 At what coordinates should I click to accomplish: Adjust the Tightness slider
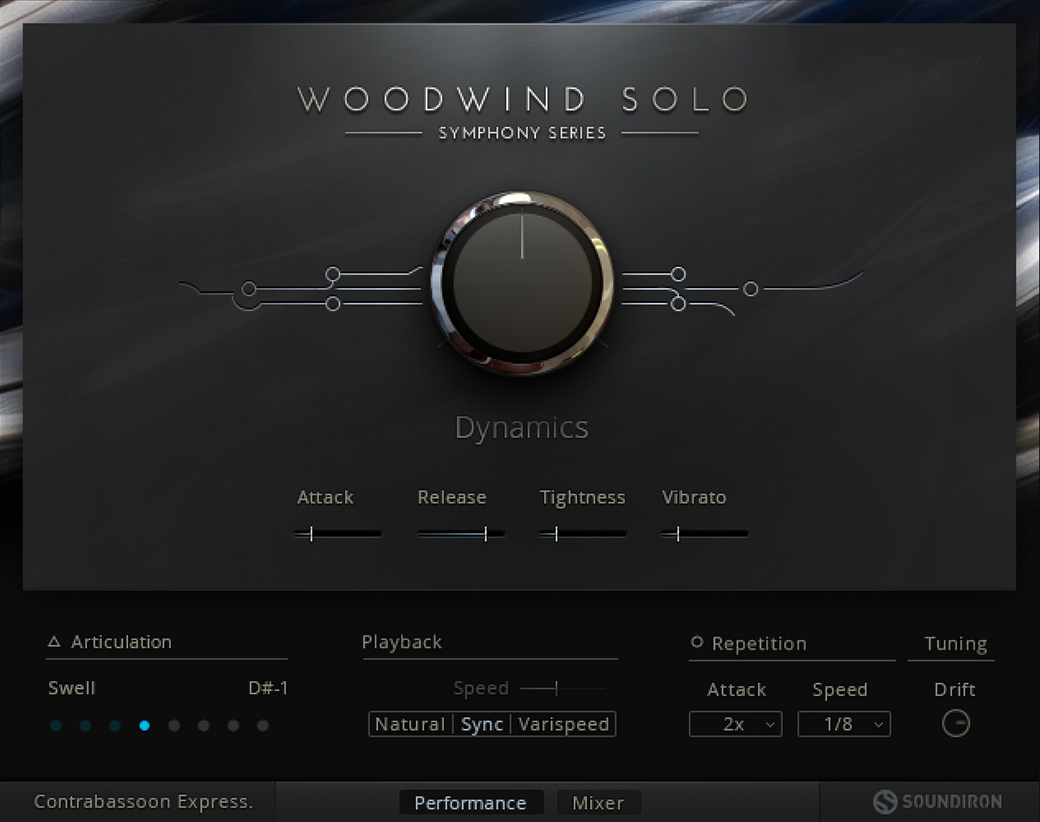point(582,533)
